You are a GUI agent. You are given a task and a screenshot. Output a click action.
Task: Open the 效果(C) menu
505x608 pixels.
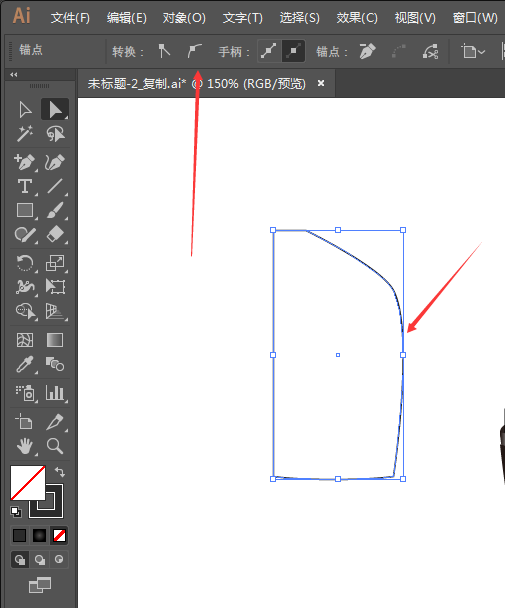click(x=357, y=18)
